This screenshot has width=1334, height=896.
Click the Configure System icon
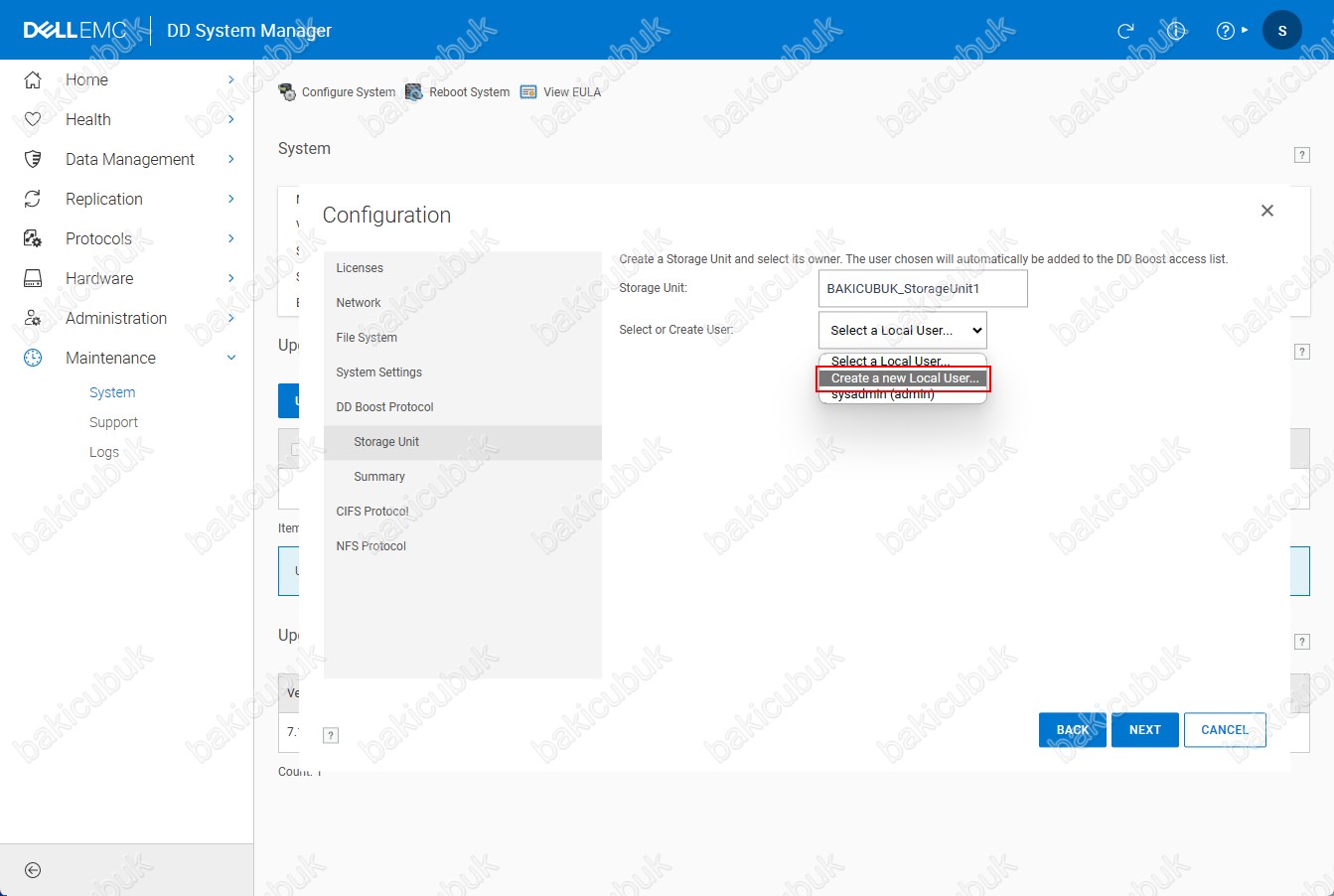[287, 92]
